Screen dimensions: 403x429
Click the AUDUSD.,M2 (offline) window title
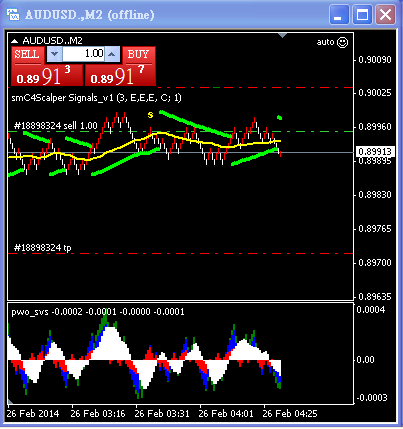click(x=89, y=15)
